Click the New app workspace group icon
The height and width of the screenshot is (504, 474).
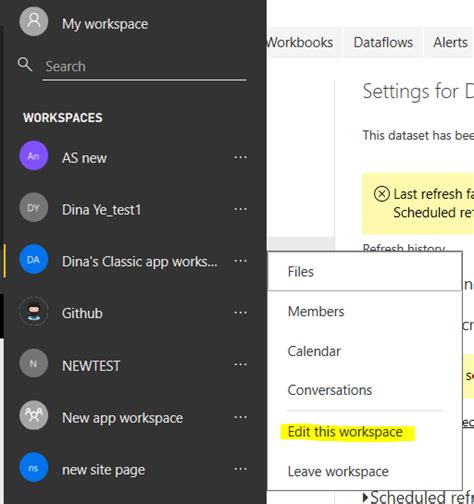33,415
